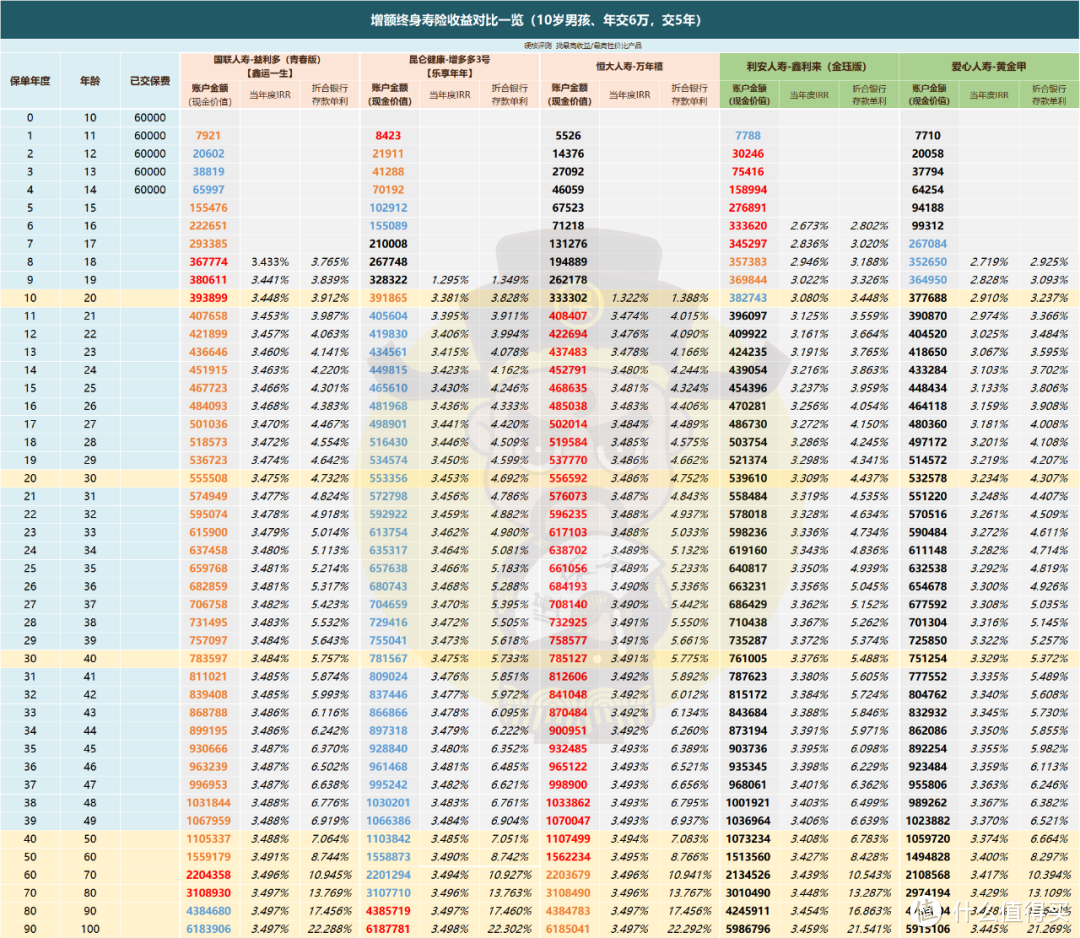Select the cell value 5986796
The height and width of the screenshot is (938, 1080).
click(x=747, y=929)
